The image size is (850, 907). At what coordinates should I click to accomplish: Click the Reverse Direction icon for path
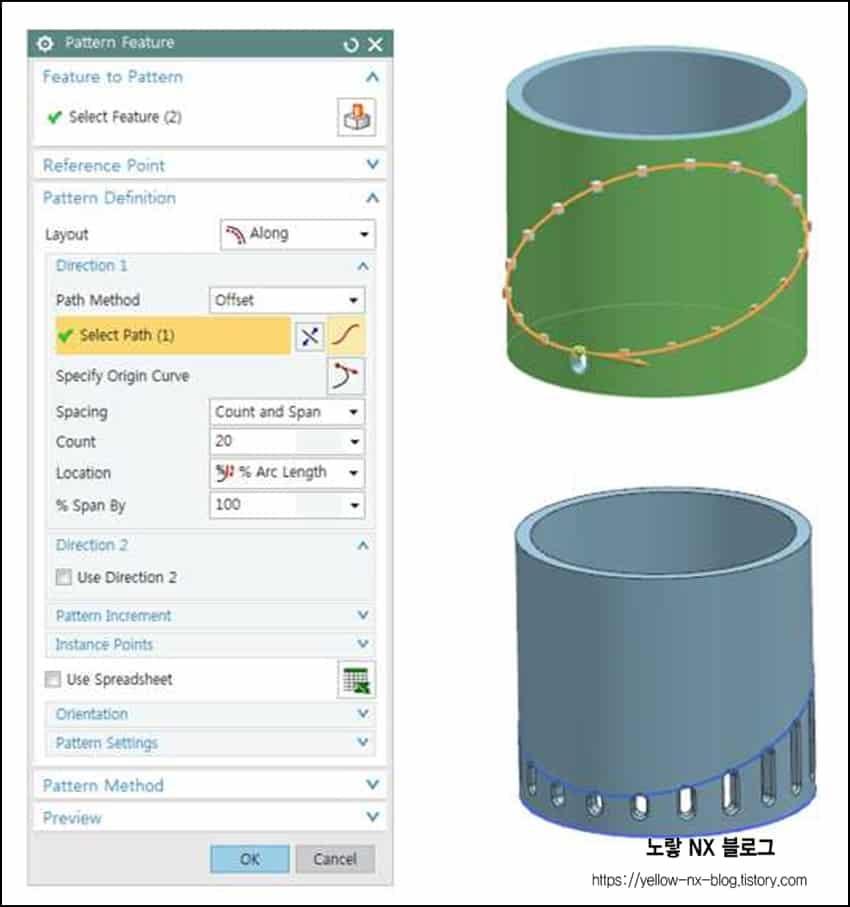pyautogui.click(x=310, y=335)
